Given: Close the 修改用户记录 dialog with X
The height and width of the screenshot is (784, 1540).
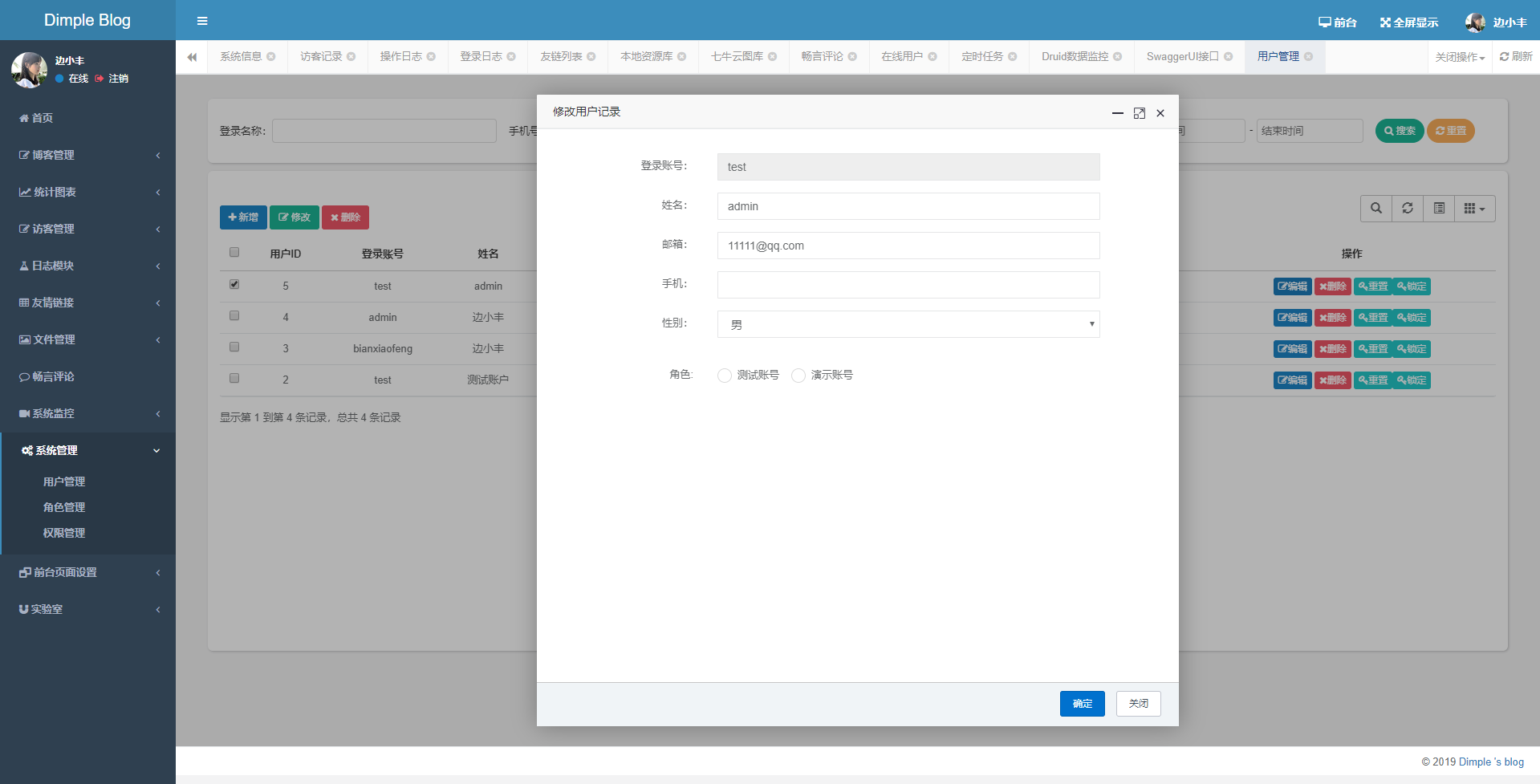Looking at the screenshot, I should point(1160,113).
